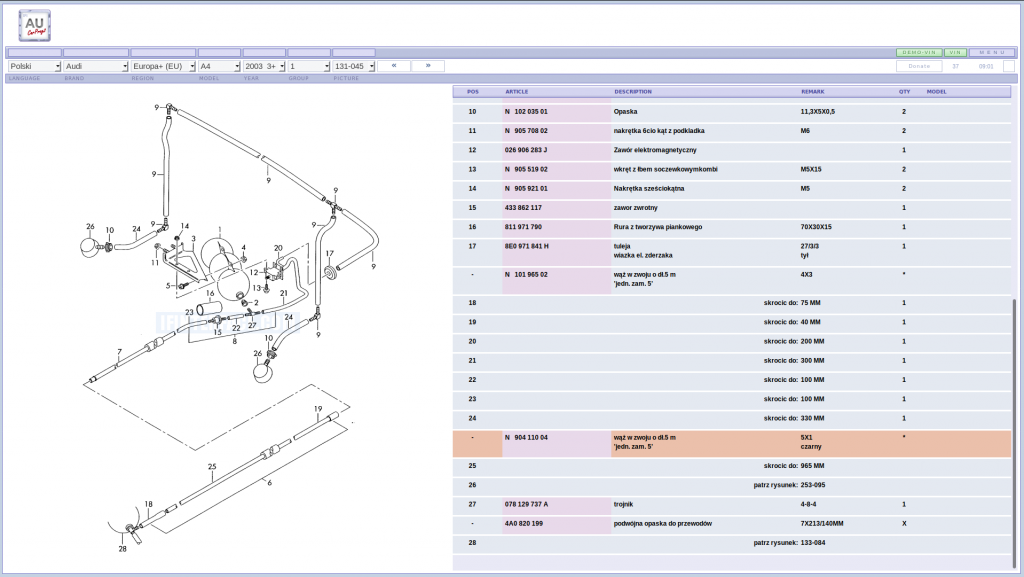Viewport: 1024px width, 577px height.
Task: Open linked drawing 253-095 in row 26
Action: [x=812, y=485]
